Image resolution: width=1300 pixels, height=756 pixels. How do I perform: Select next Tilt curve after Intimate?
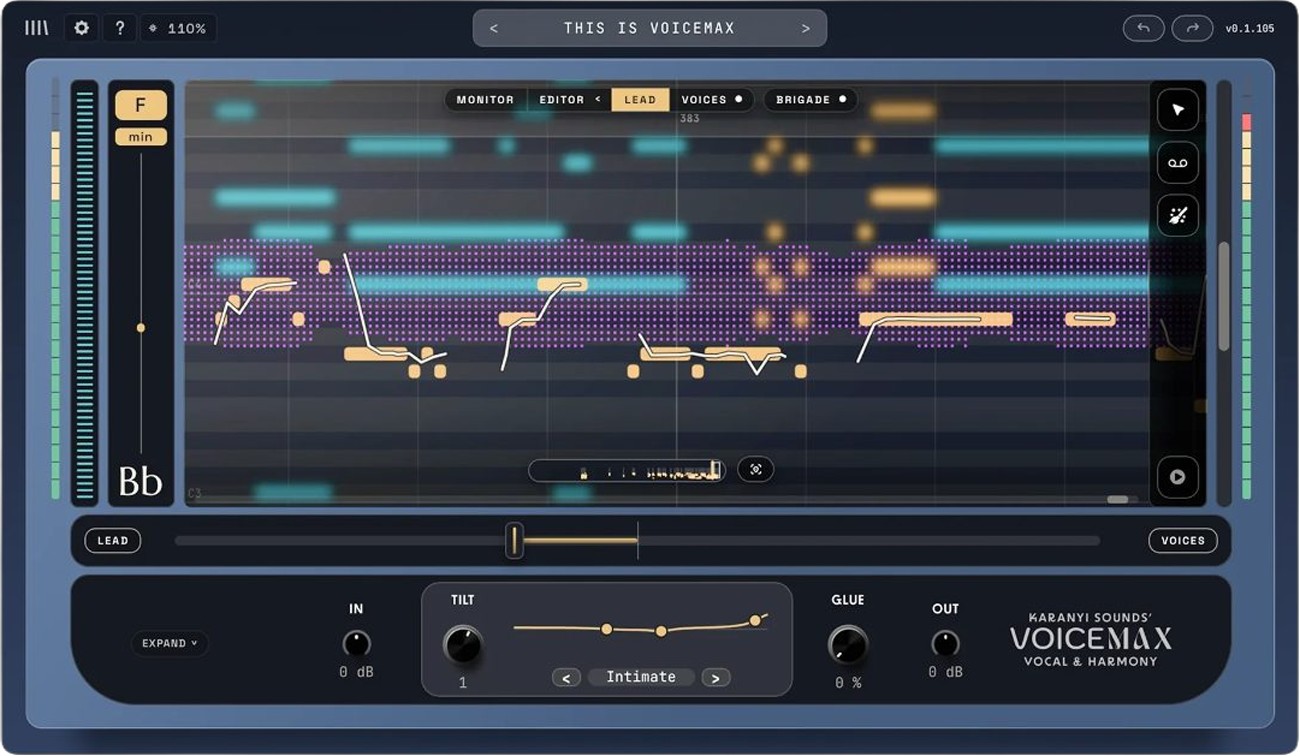coord(715,678)
